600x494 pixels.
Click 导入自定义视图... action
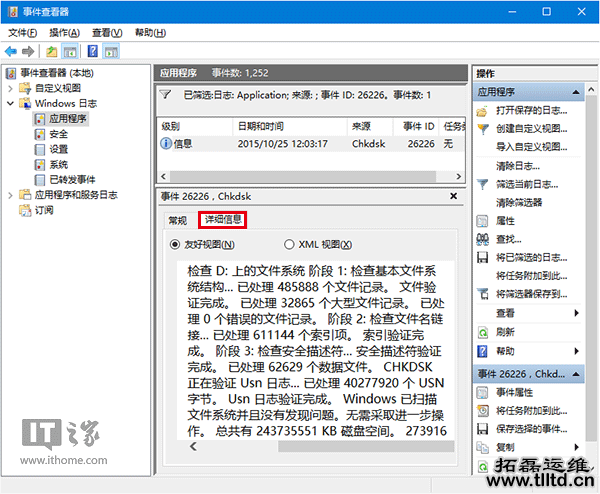coord(531,147)
